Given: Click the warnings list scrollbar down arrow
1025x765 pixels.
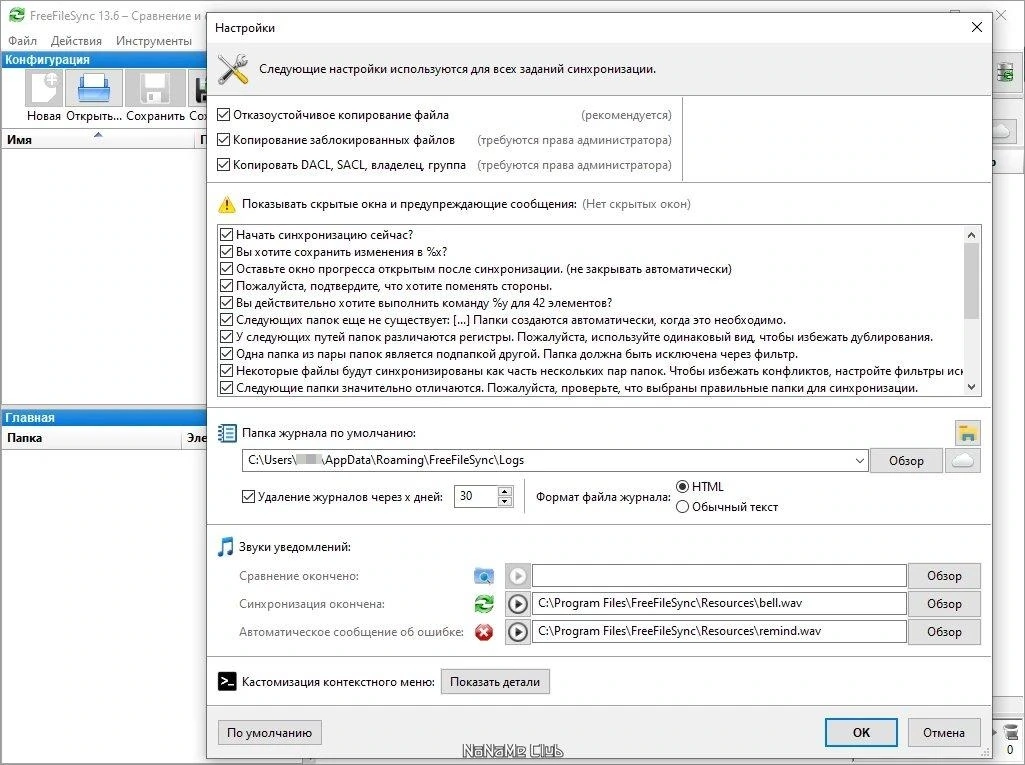Looking at the screenshot, I should coord(971,387).
